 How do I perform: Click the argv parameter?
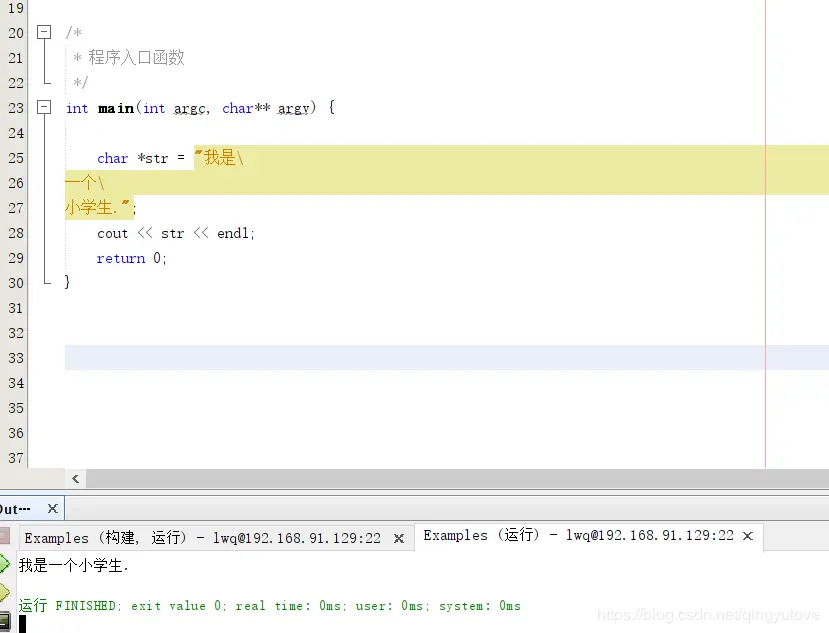point(293,108)
